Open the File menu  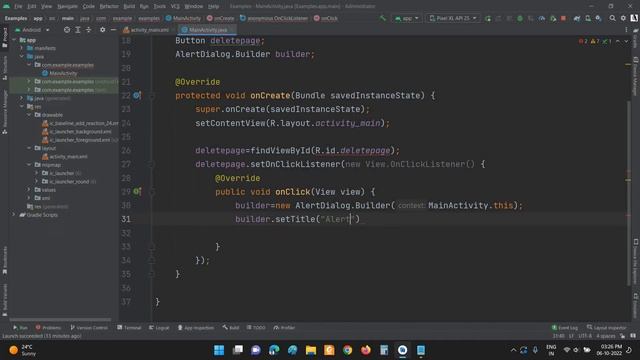click(x=18, y=6)
